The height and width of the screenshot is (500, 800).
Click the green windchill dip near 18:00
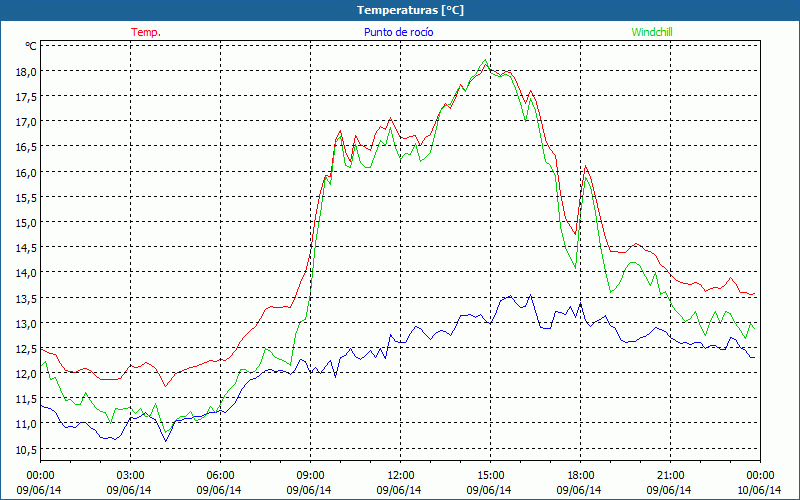575,267
